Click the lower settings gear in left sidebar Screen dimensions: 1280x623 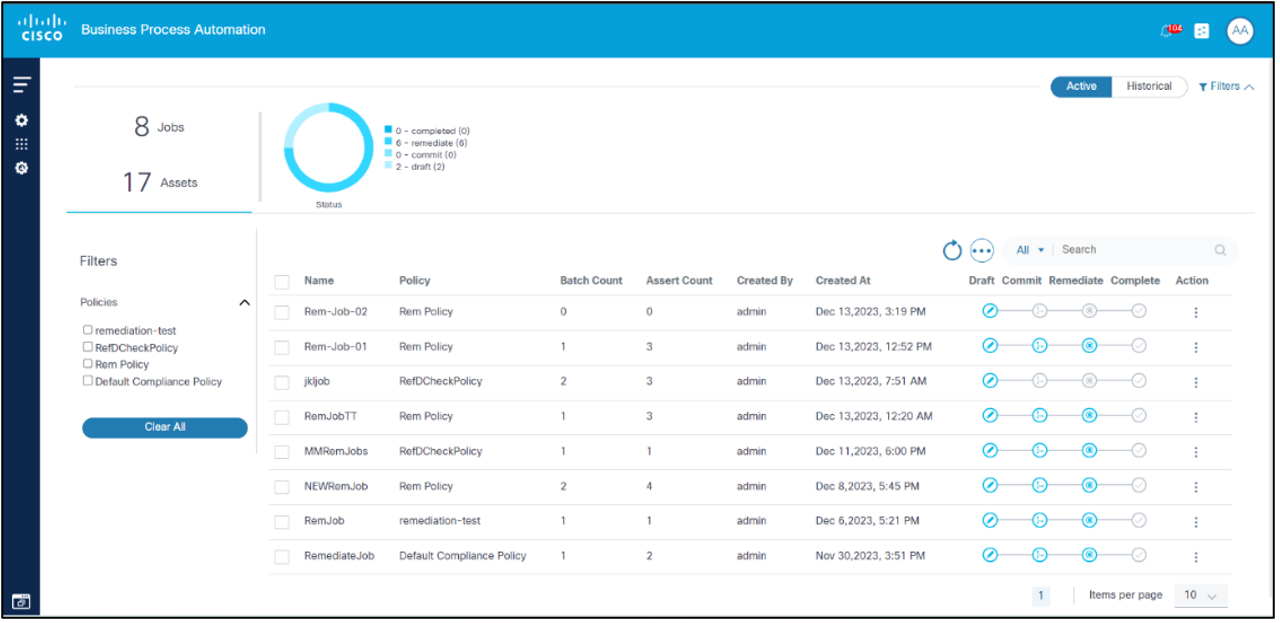[22, 168]
